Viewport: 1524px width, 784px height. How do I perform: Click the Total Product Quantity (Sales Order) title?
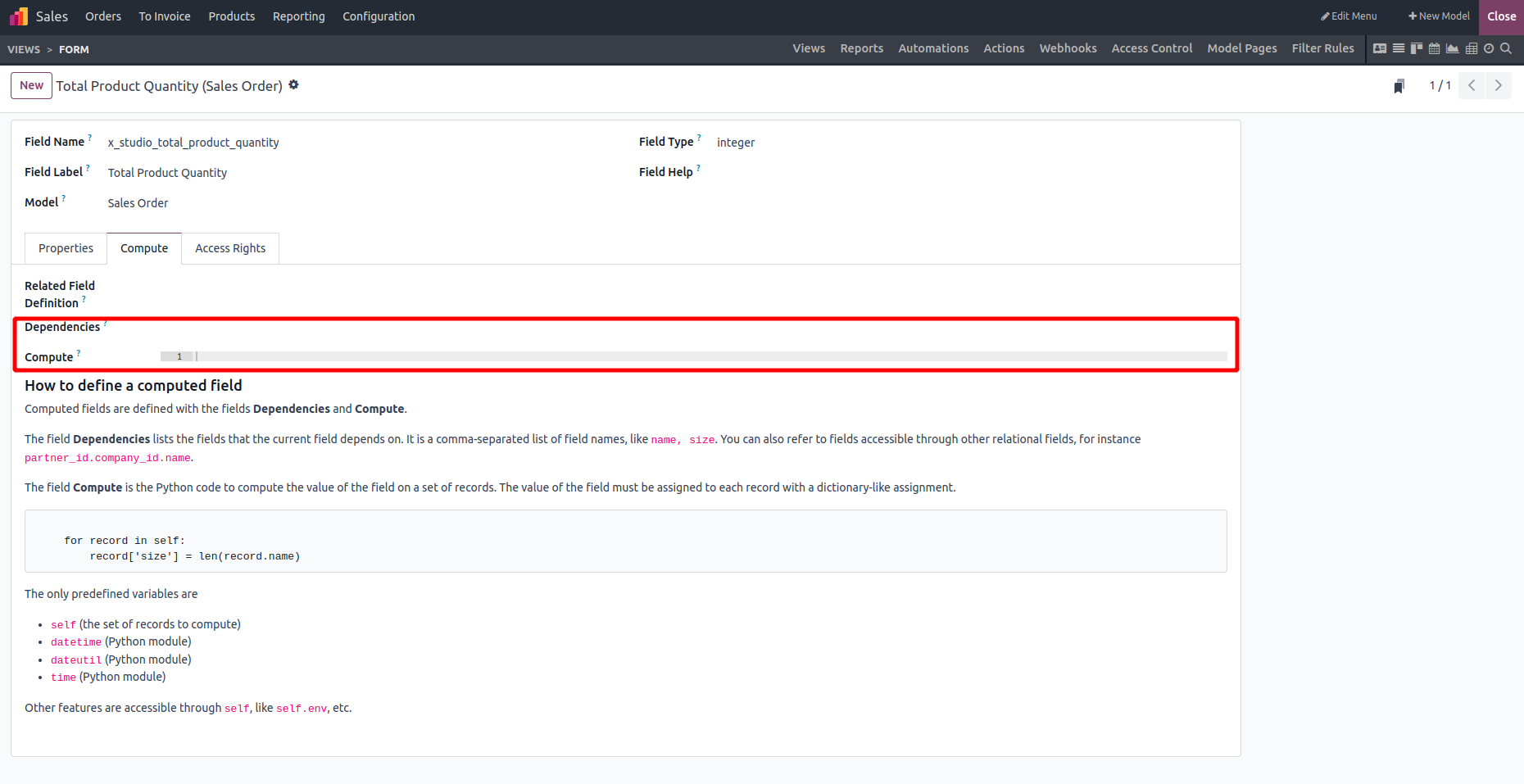[x=170, y=86]
